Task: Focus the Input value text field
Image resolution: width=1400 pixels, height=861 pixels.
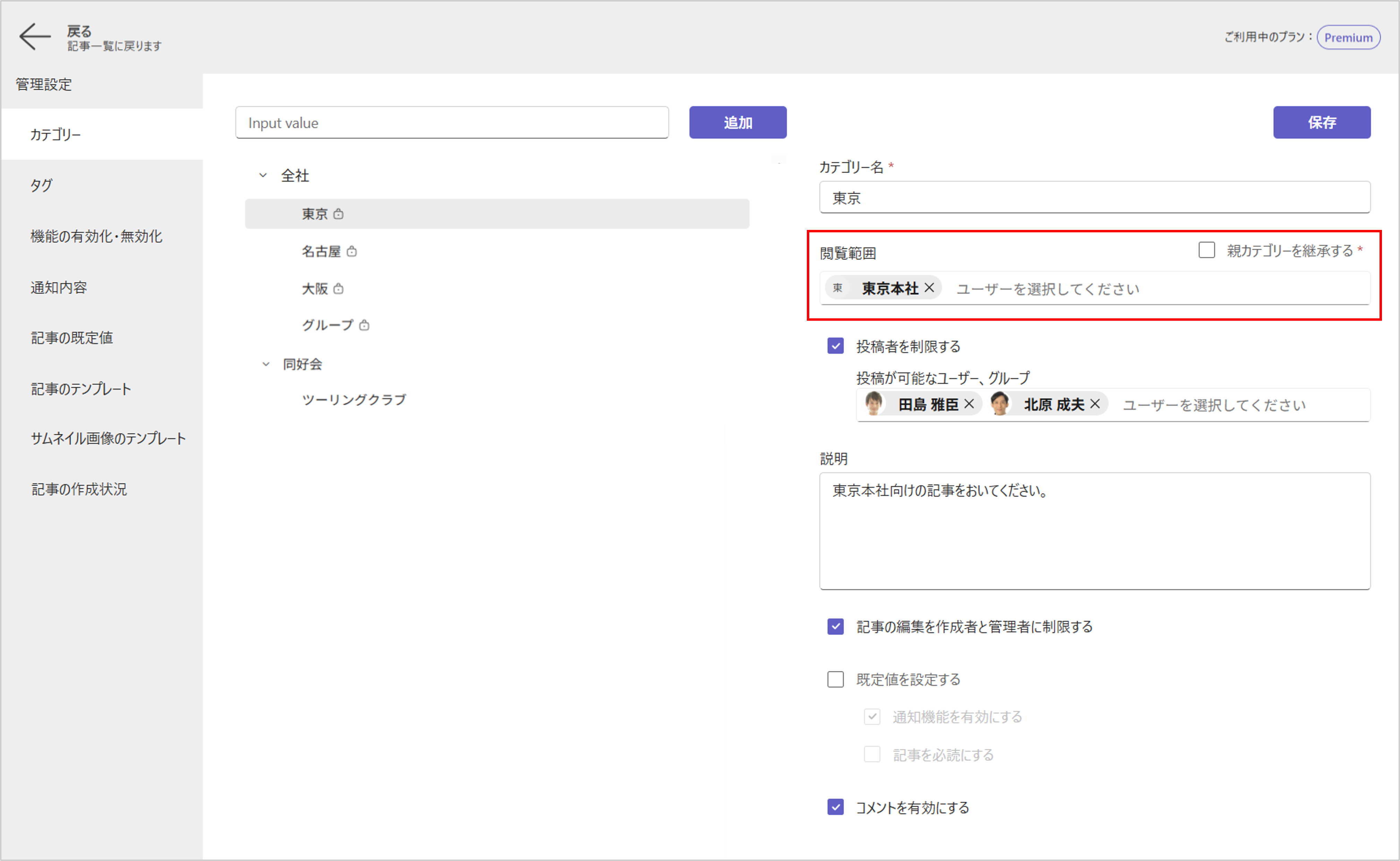Action: point(452,122)
